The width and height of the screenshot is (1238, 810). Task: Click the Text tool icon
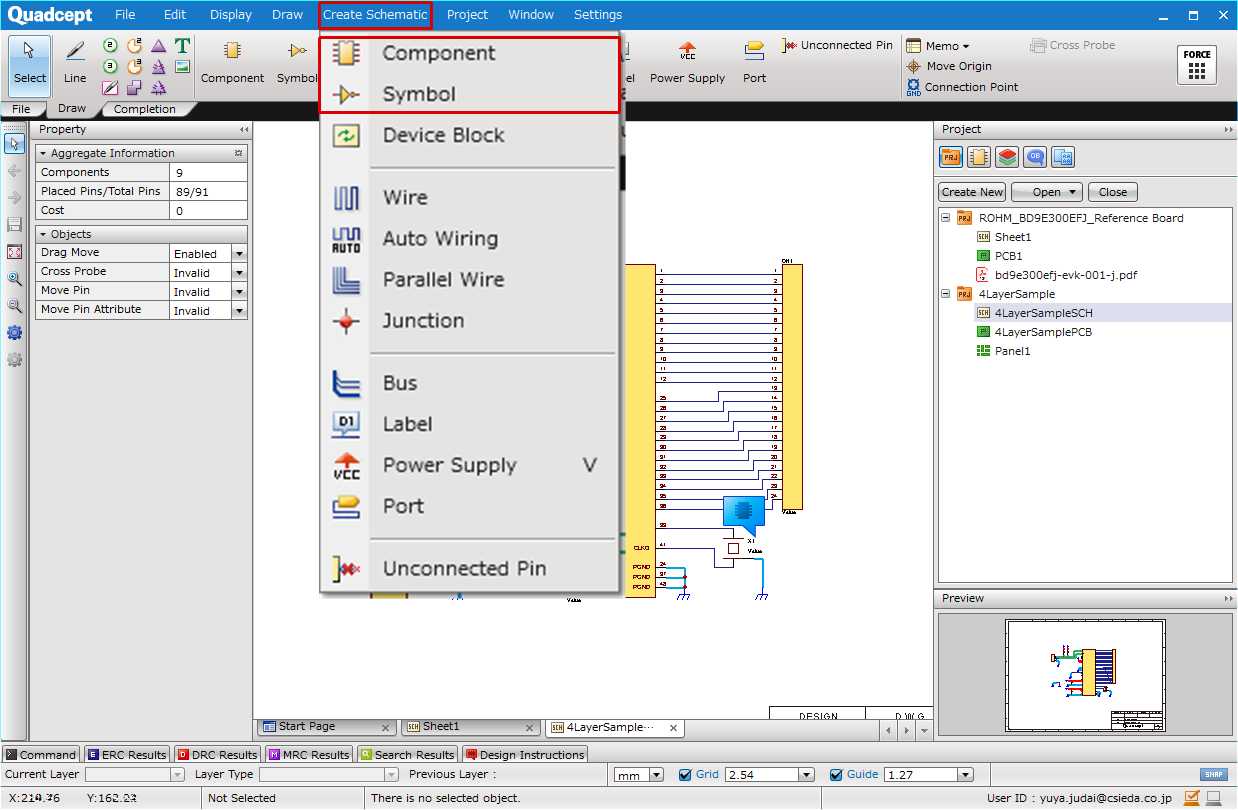click(x=182, y=46)
